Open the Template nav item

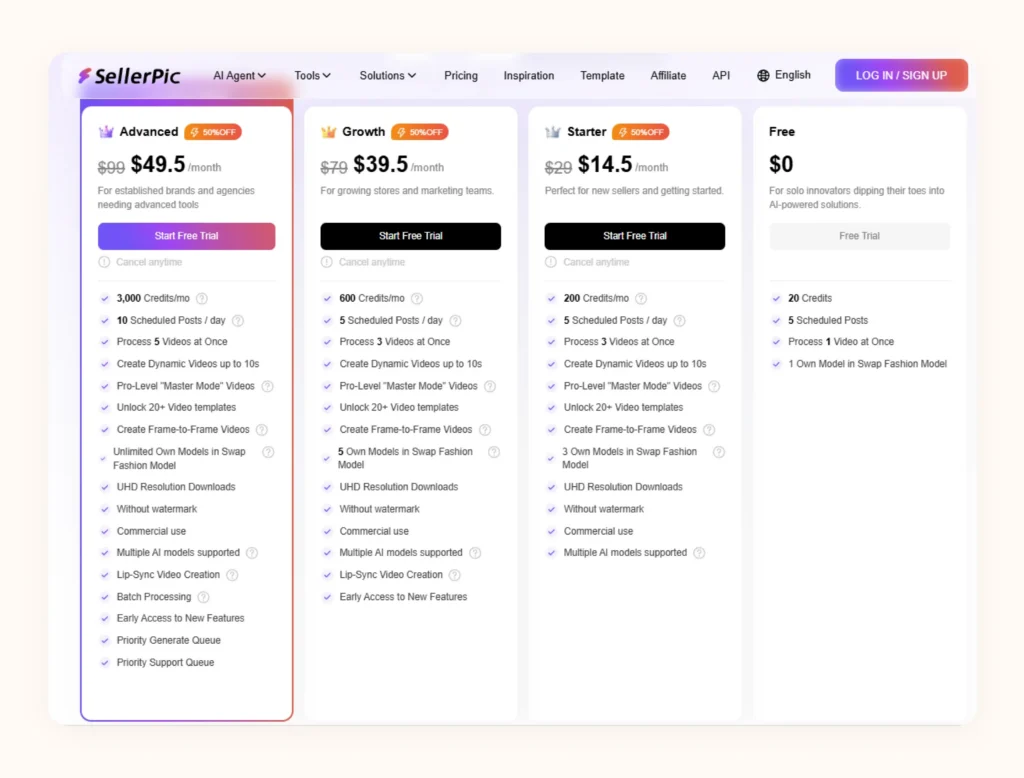pos(602,76)
